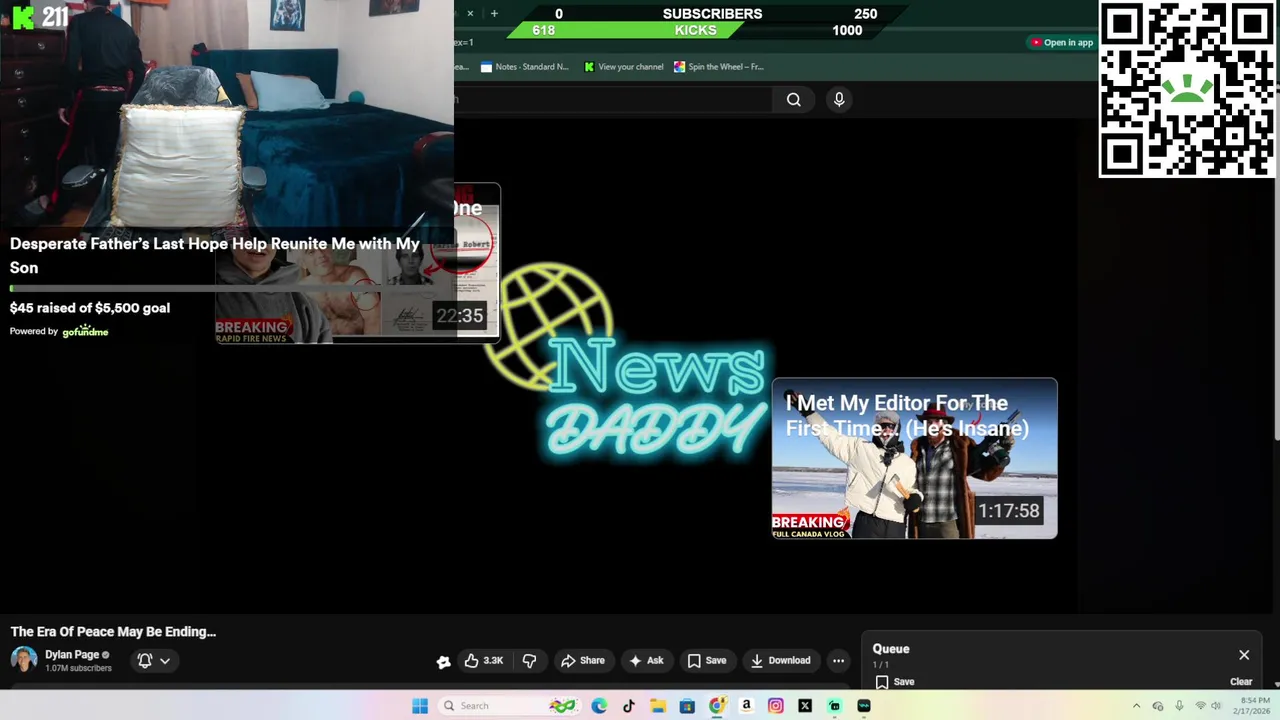Image resolution: width=1280 pixels, height=720 pixels.
Task: Switch to Chrome in the taskbar
Action: pyautogui.click(x=717, y=706)
